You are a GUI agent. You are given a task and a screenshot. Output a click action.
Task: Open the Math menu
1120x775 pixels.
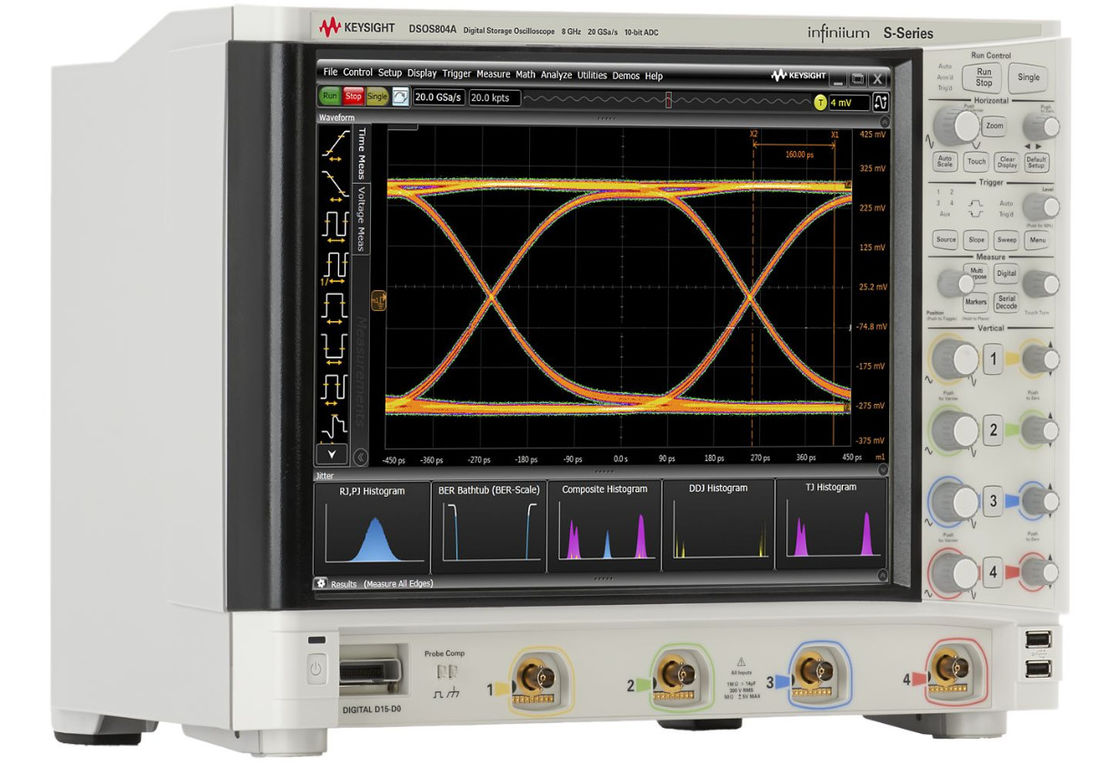(x=526, y=74)
